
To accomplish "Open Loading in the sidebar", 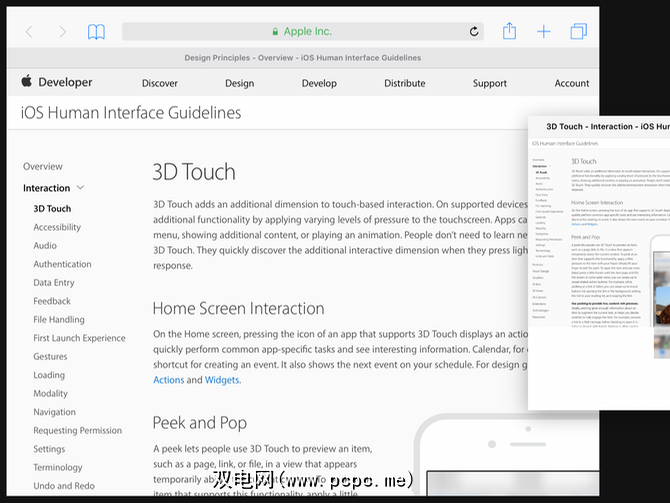I will [x=49, y=375].
